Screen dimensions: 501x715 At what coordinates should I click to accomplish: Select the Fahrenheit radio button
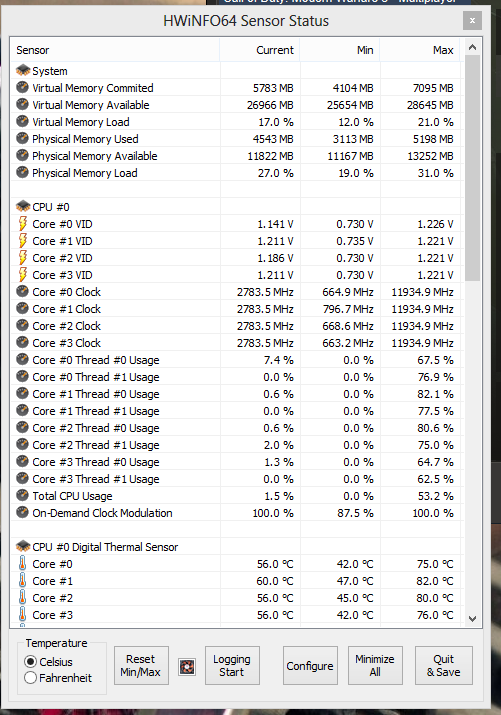click(31, 678)
